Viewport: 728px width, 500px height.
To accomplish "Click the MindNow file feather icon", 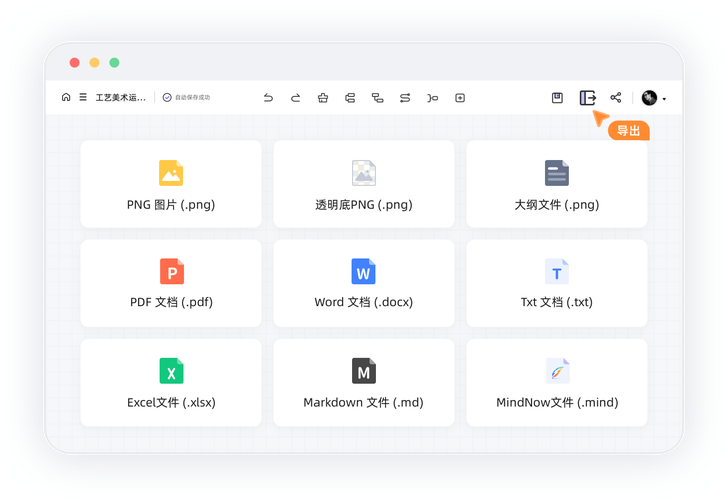I will (x=557, y=371).
